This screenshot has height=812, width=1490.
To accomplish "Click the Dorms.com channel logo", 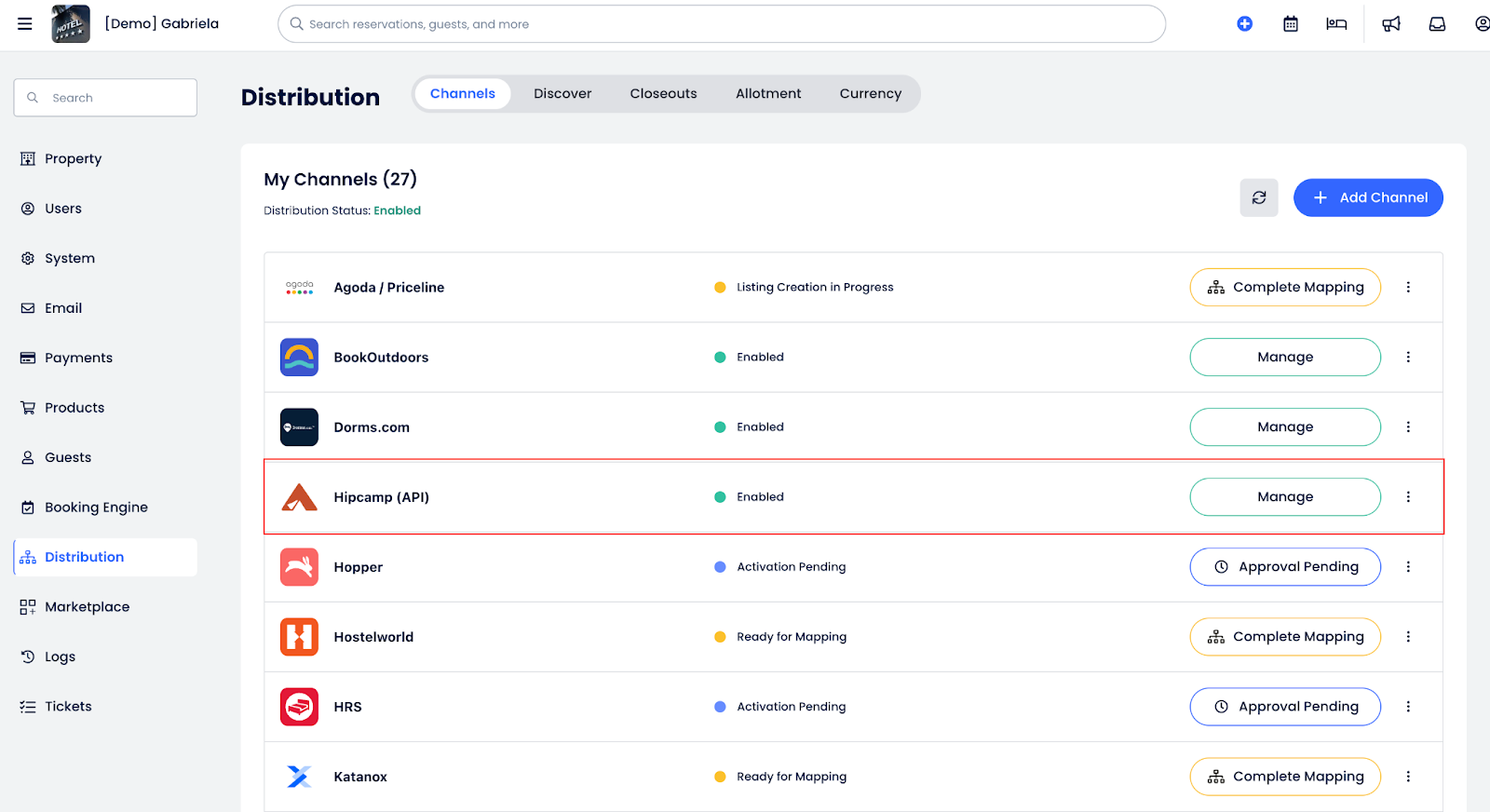I will pos(299,427).
